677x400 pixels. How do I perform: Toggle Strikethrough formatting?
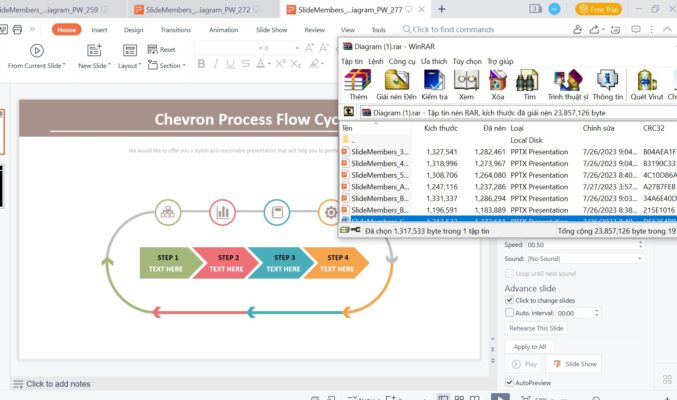click(x=246, y=64)
